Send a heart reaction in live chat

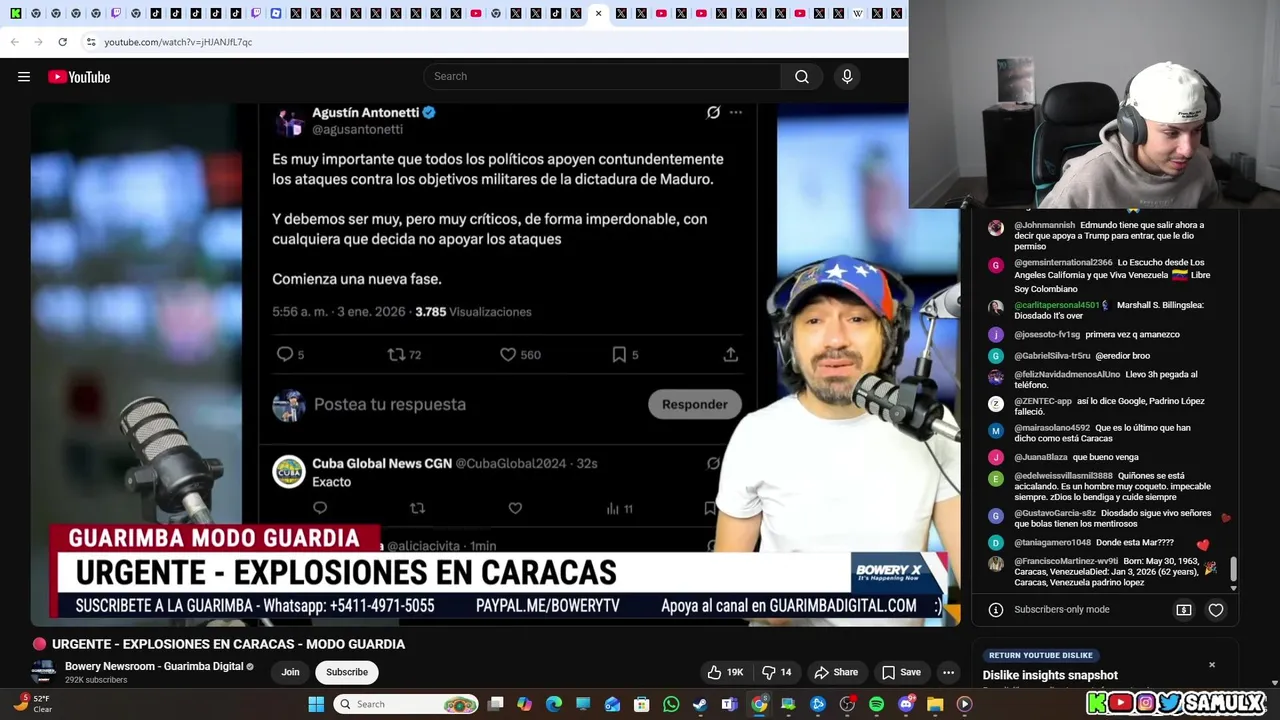point(1216,610)
